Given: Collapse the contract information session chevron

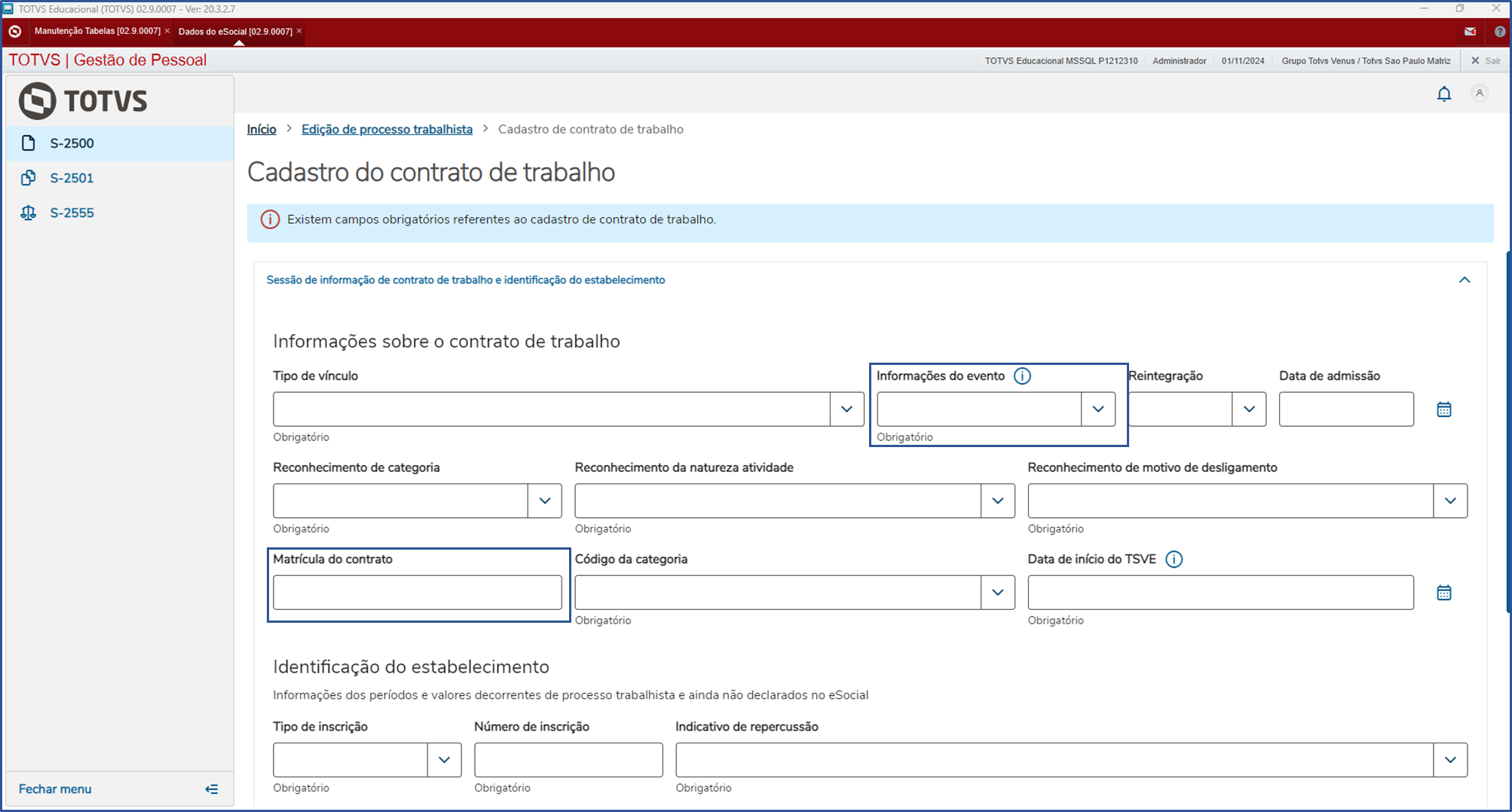Looking at the screenshot, I should (1465, 280).
